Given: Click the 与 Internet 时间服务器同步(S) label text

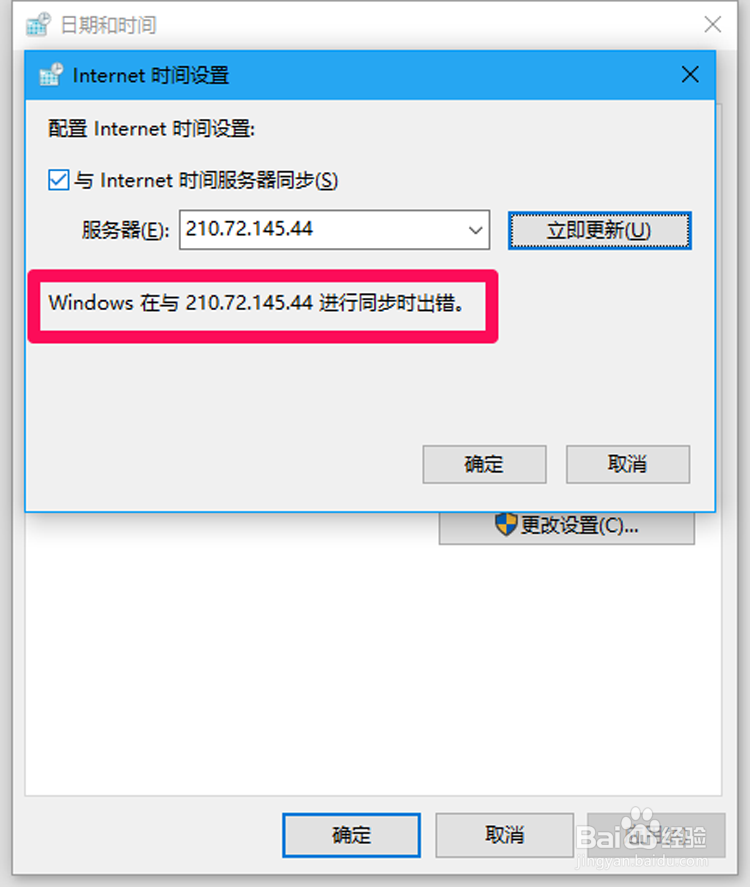Looking at the screenshot, I should tap(206, 180).
